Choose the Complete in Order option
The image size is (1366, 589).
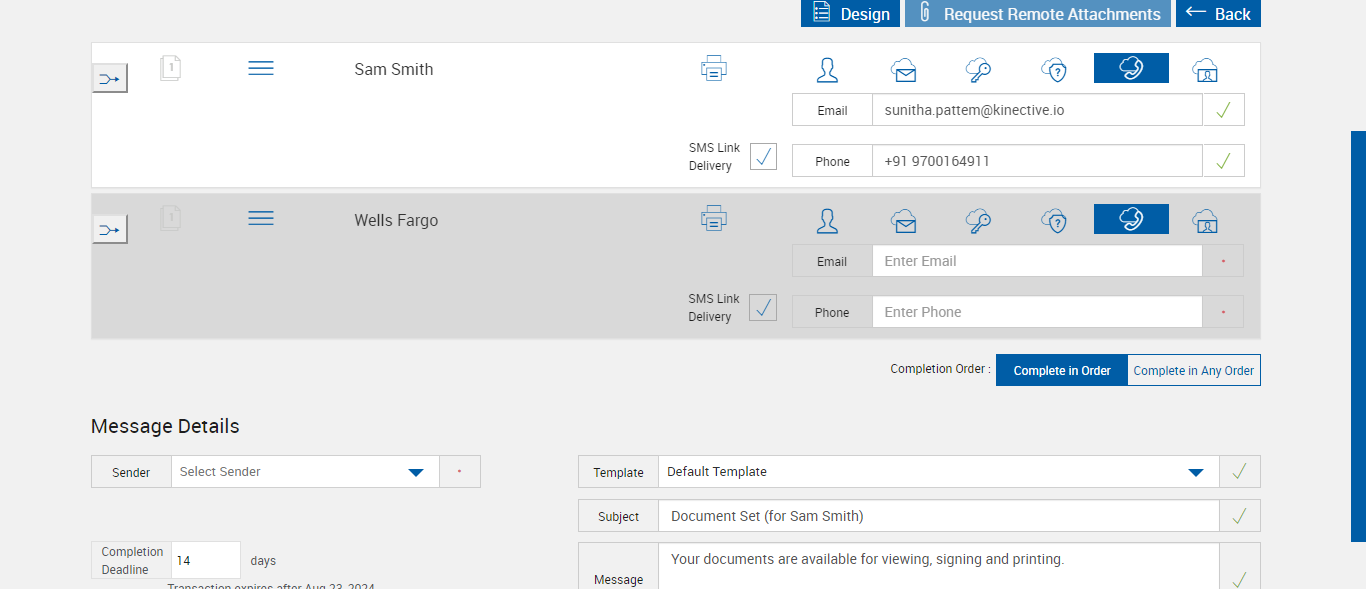tap(1062, 370)
